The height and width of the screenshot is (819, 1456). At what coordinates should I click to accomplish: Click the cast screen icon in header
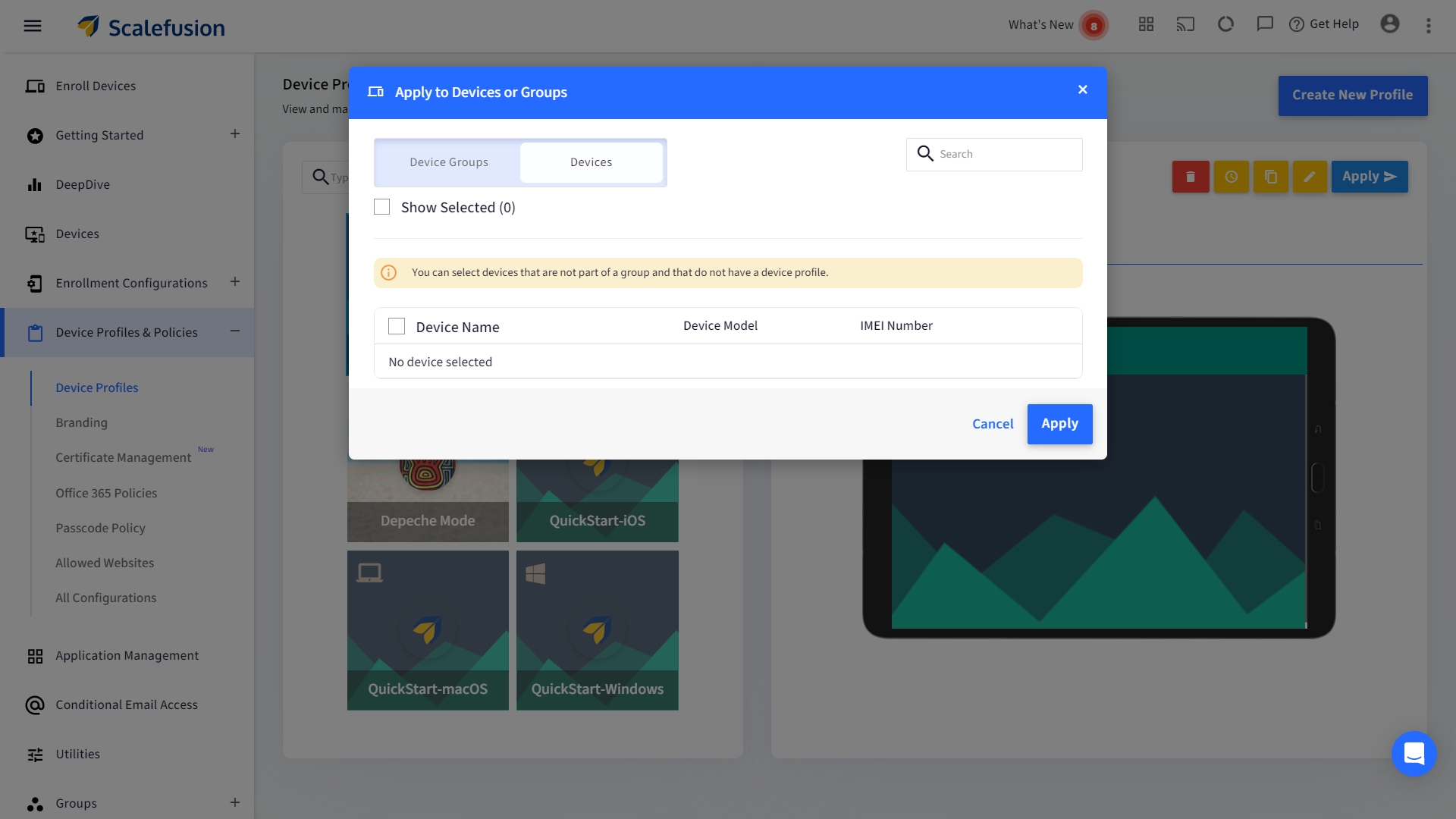1185,24
